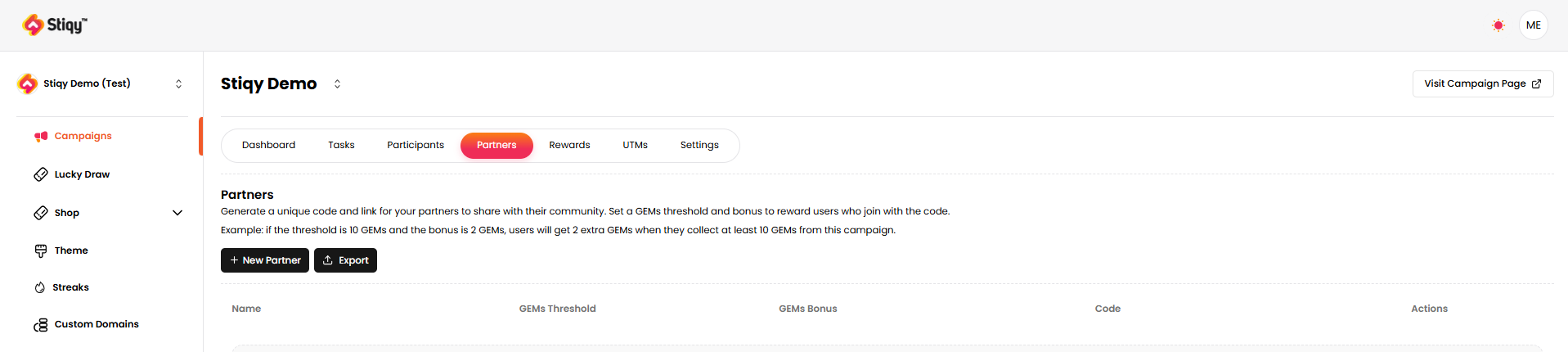This screenshot has width=1568, height=352.
Task: Click the Shop tag icon in sidebar
Action: [x=41, y=213]
